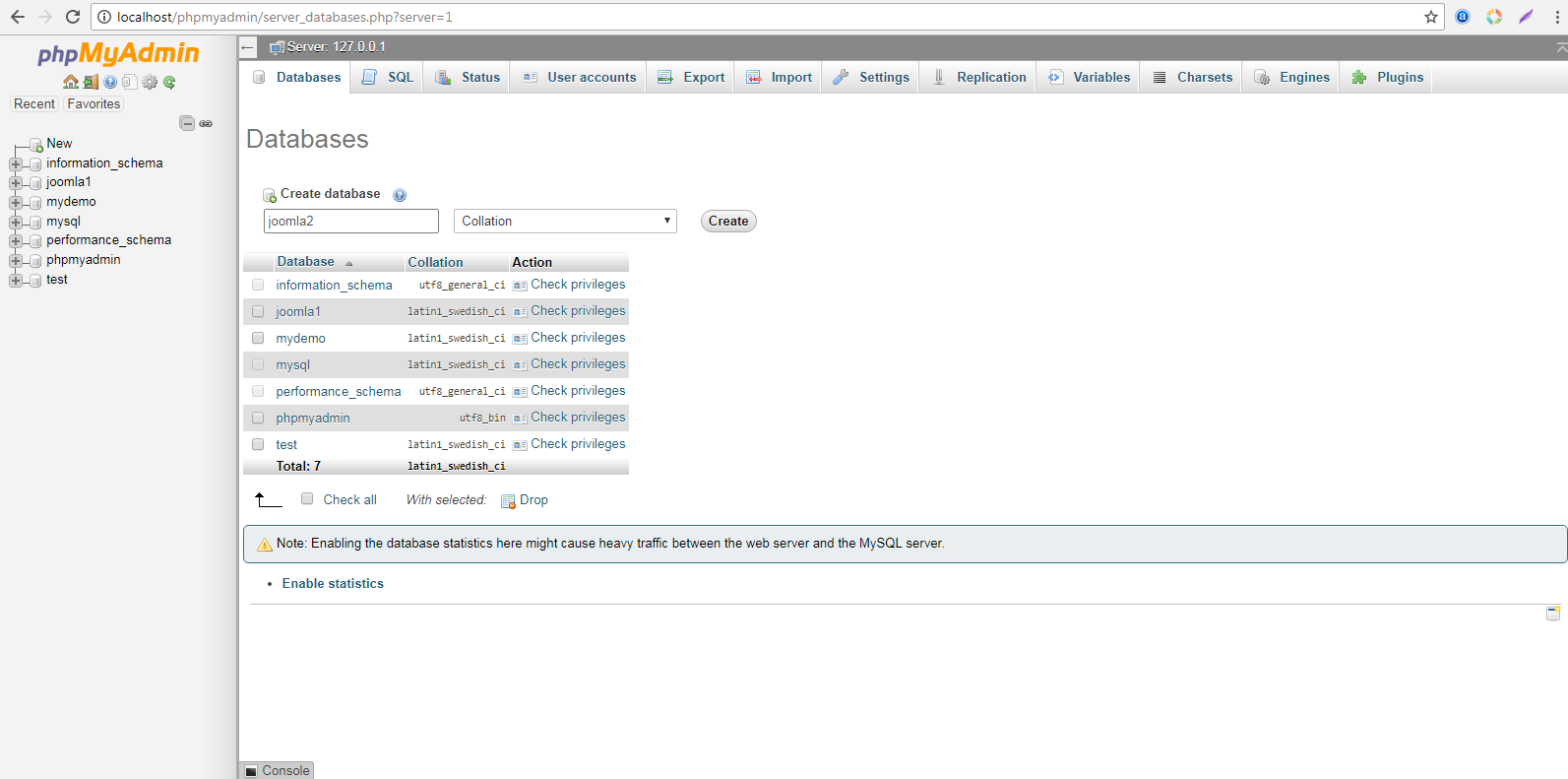Viewport: 1568px width, 779px height.
Task: Sort by the Database column header
Action: click(306, 262)
